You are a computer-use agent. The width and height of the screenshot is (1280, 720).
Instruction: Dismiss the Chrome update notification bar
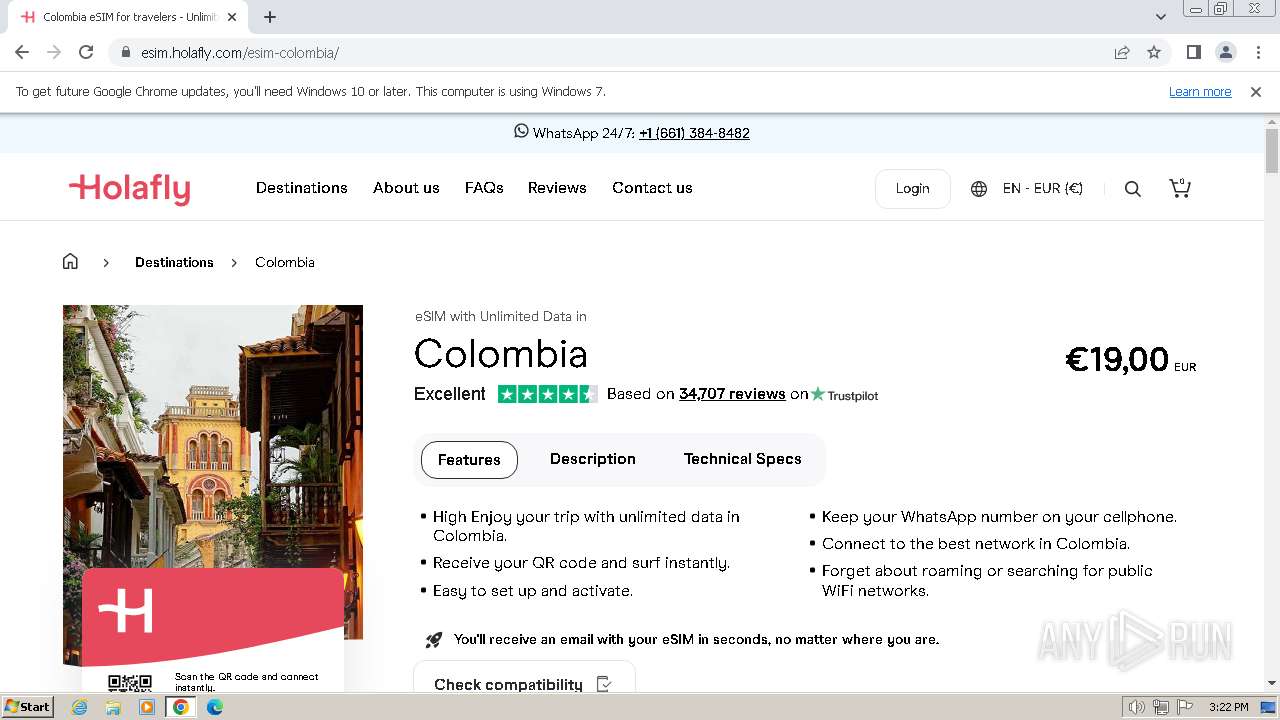pyautogui.click(x=1256, y=91)
